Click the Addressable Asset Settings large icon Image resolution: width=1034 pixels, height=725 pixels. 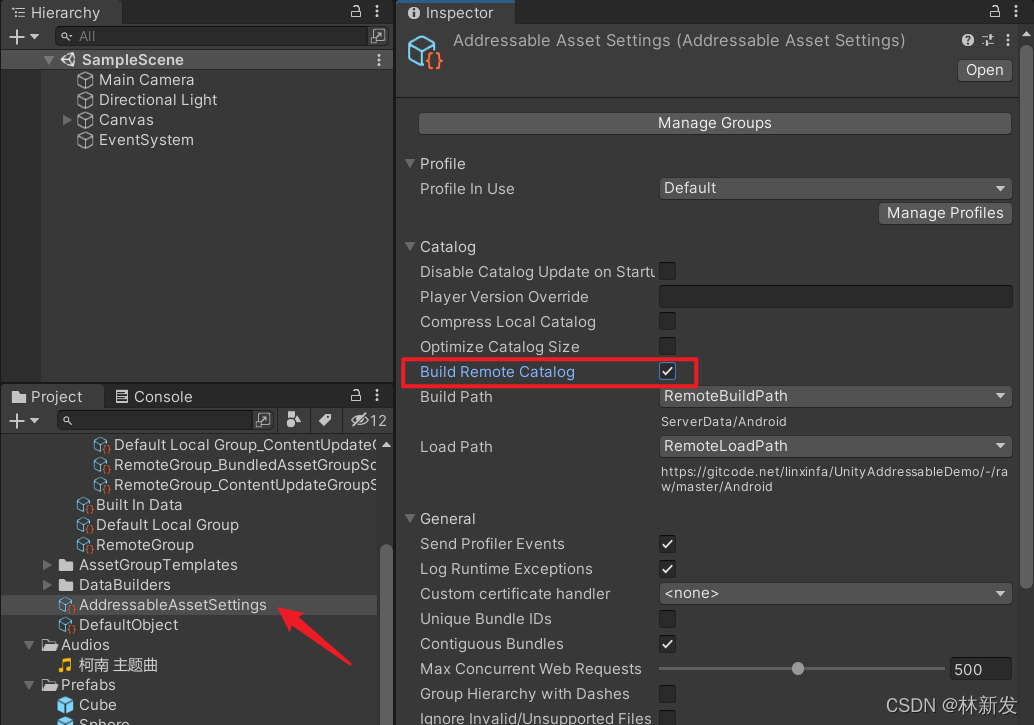[x=425, y=53]
